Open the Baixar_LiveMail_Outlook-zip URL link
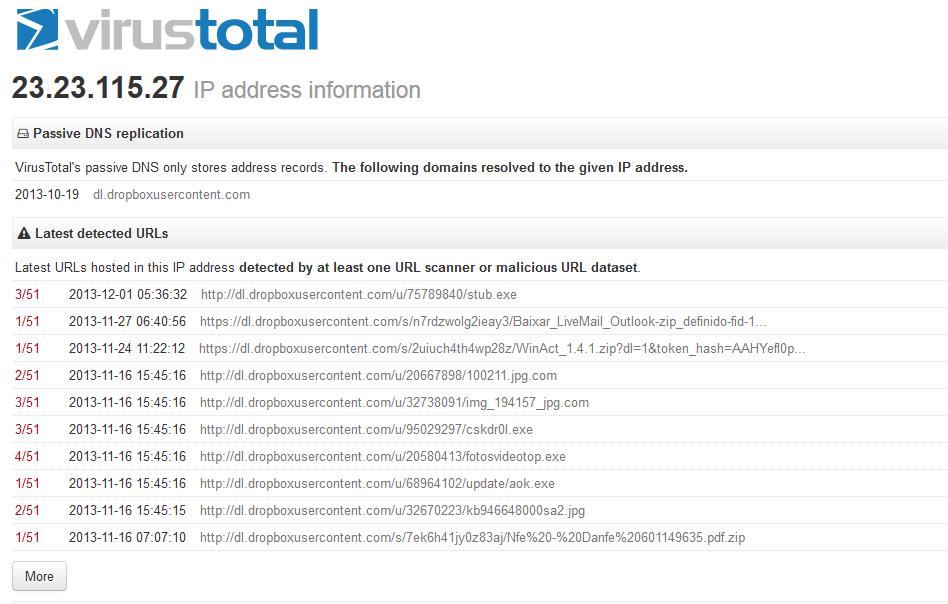This screenshot has height=604, width=948. click(x=483, y=322)
